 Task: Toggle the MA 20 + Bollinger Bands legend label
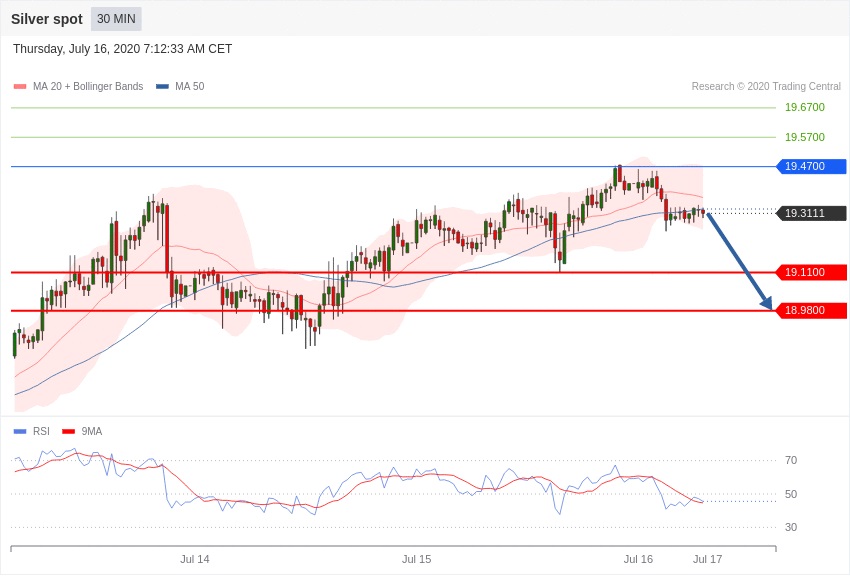tap(88, 87)
